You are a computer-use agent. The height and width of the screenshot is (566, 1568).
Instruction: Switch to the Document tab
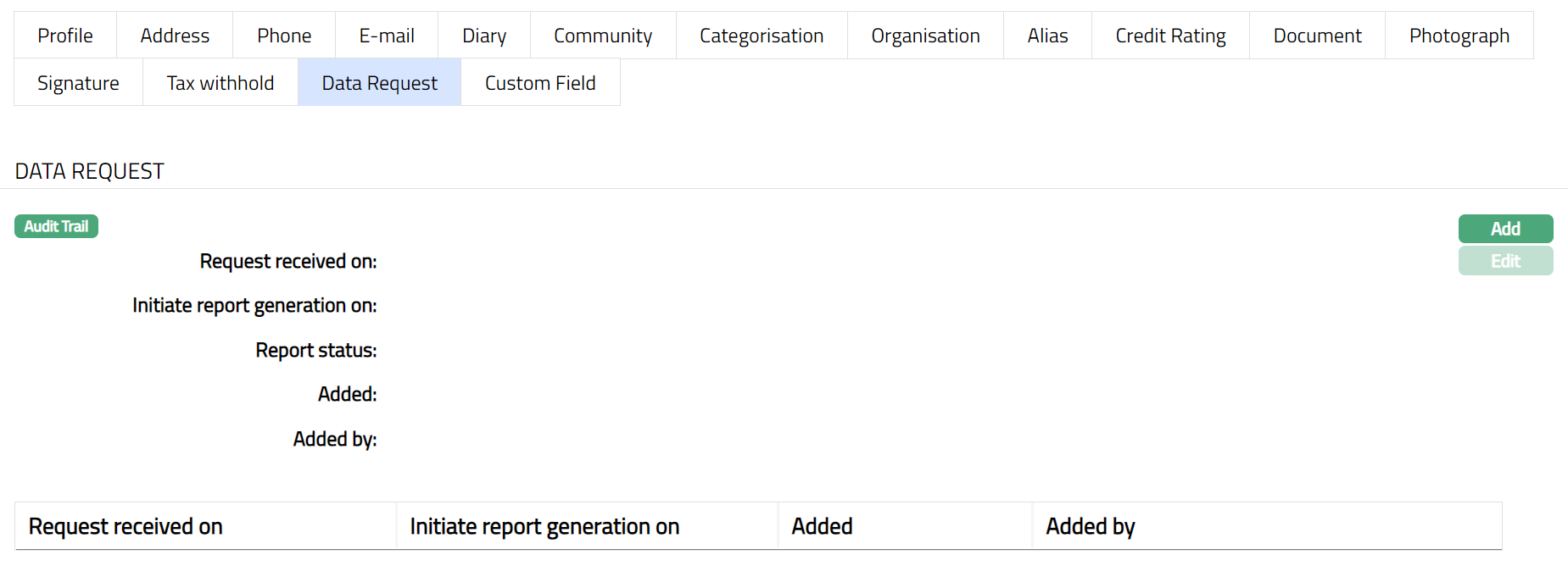1317,36
